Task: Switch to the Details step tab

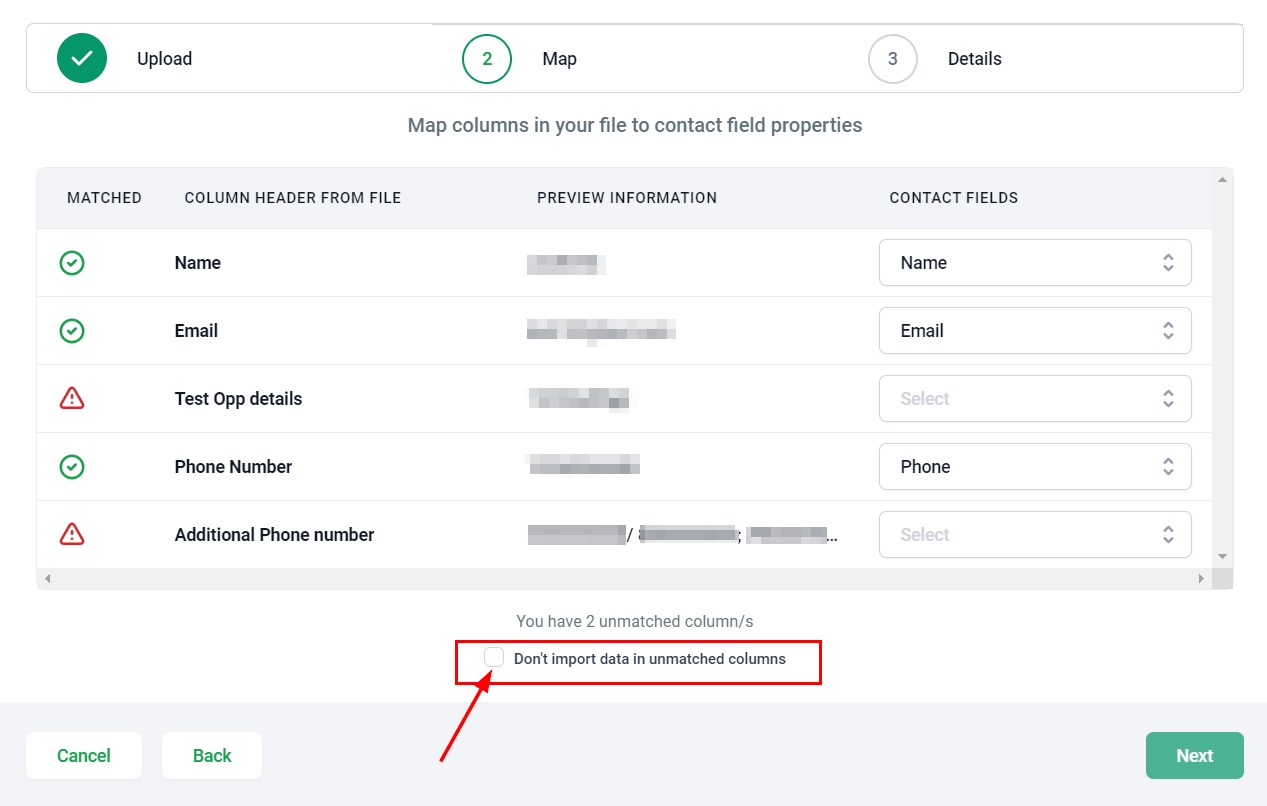Action: click(974, 59)
